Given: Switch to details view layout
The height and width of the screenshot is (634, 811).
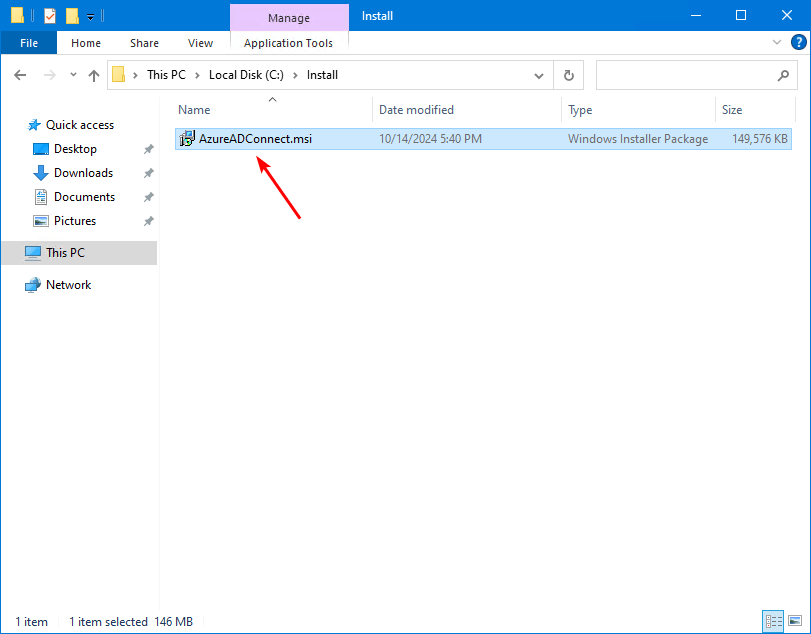Looking at the screenshot, I should click(x=772, y=621).
